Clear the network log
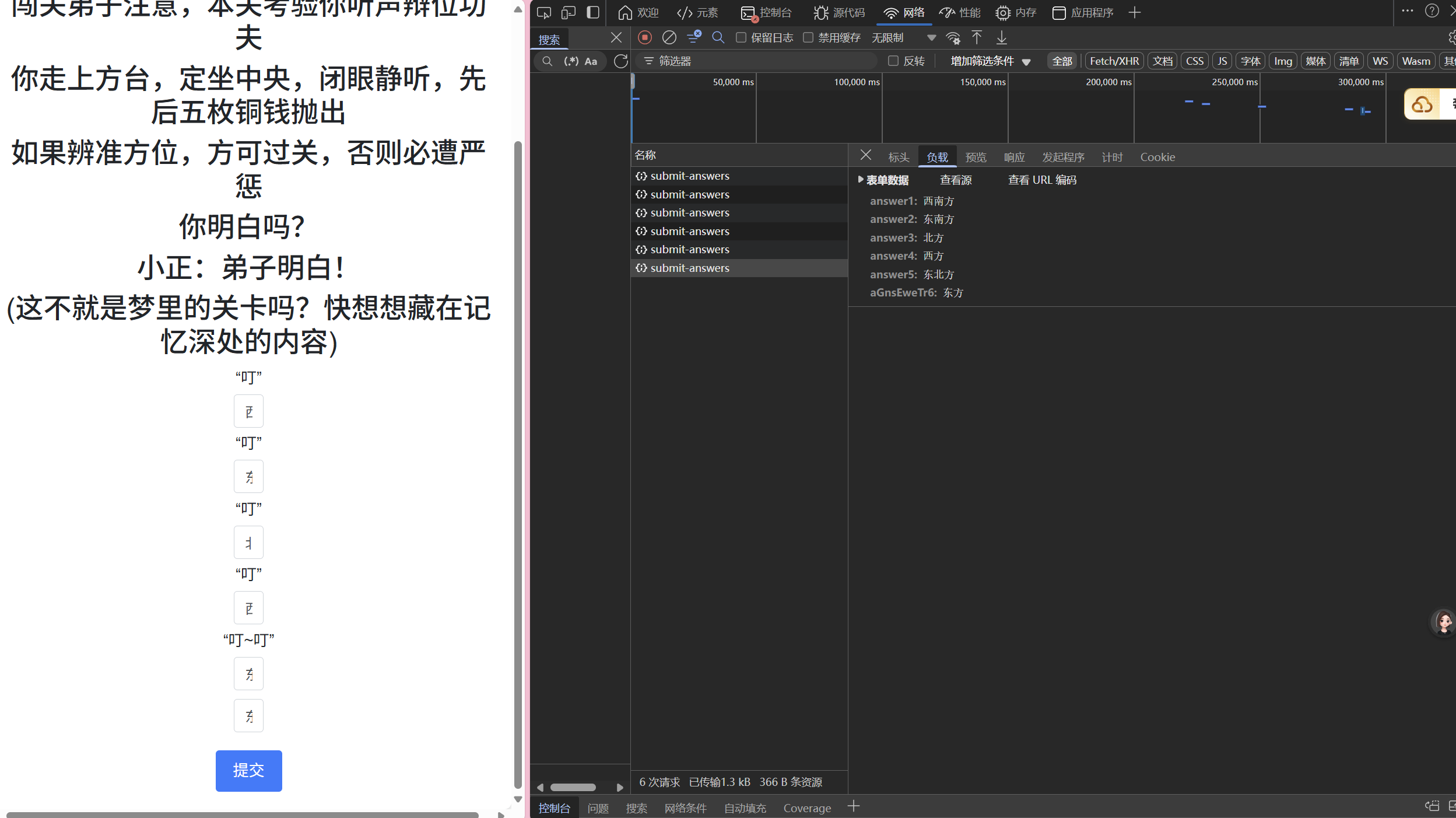 pyautogui.click(x=669, y=37)
